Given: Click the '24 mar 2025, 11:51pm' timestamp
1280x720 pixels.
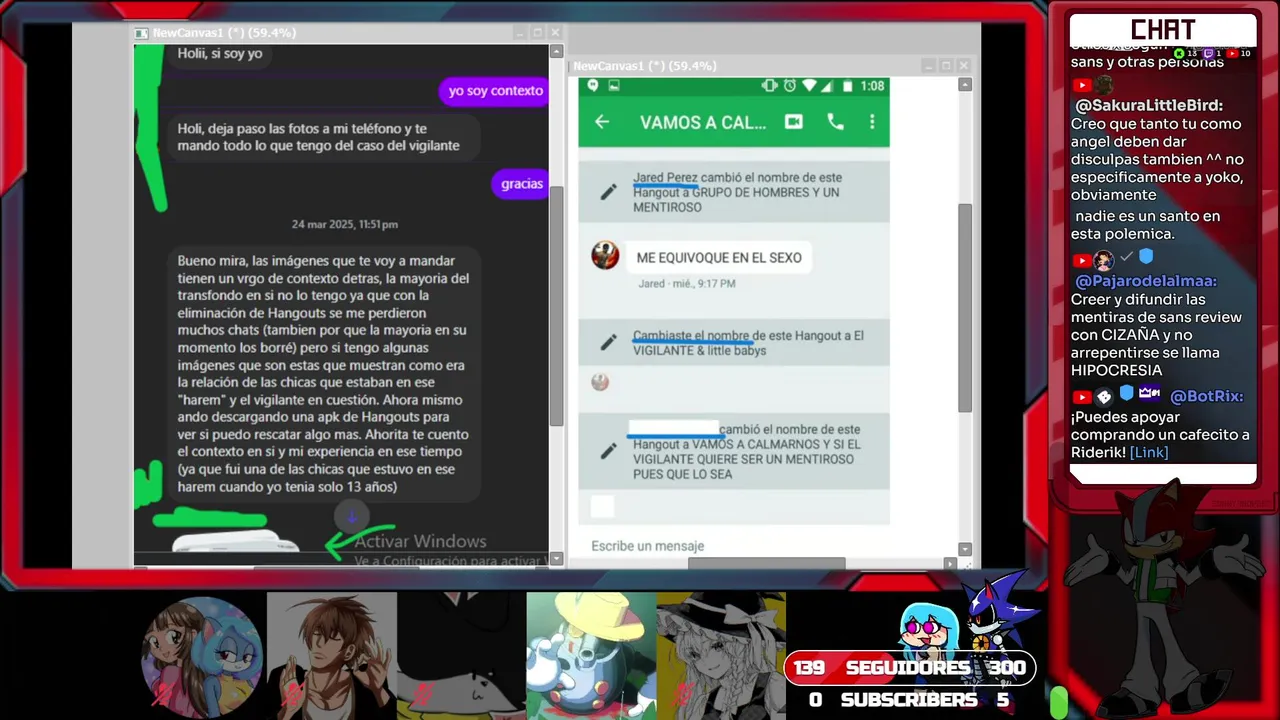Looking at the screenshot, I should pos(345,224).
